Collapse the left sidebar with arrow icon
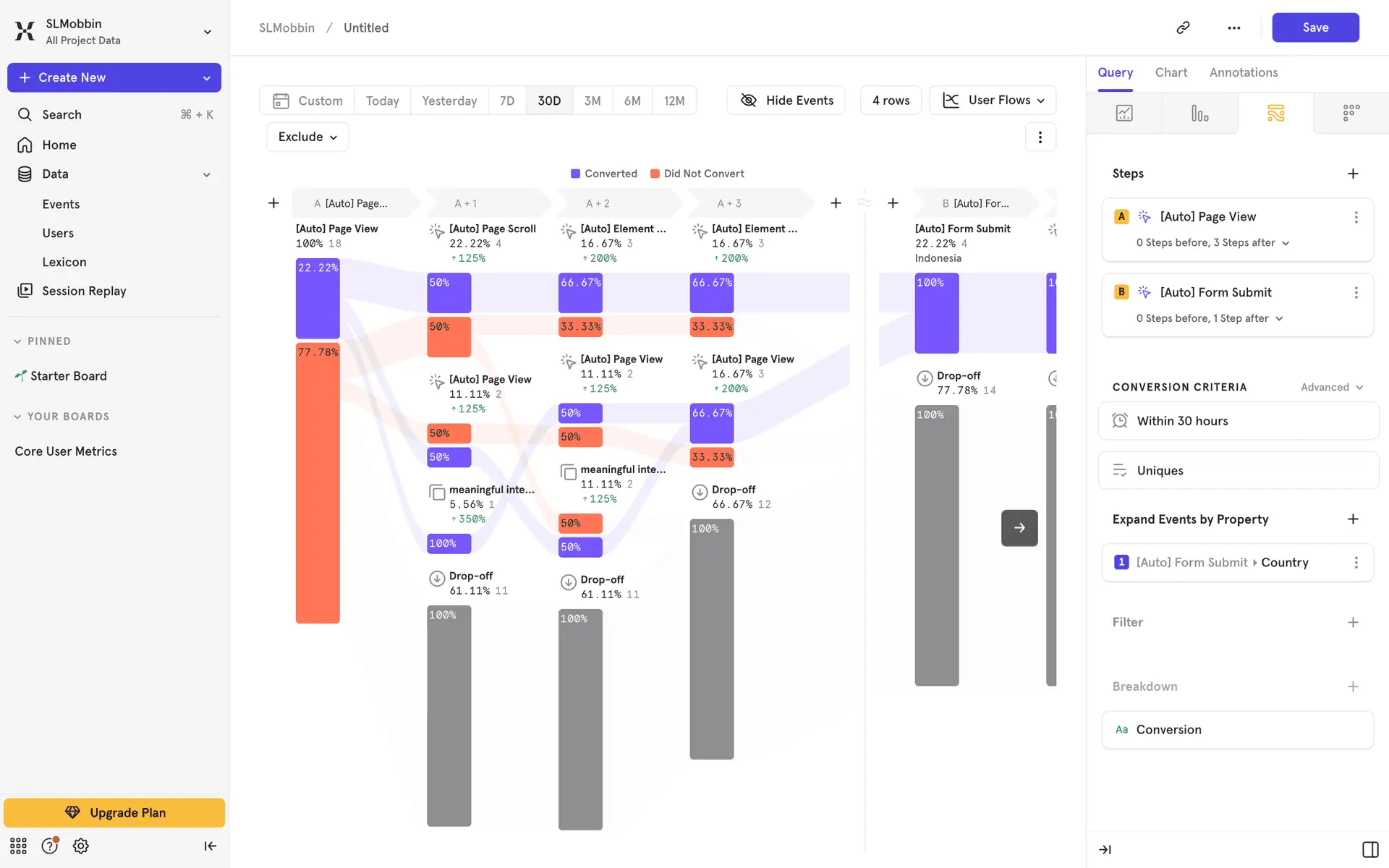This screenshot has height=868, width=1389. [x=210, y=846]
